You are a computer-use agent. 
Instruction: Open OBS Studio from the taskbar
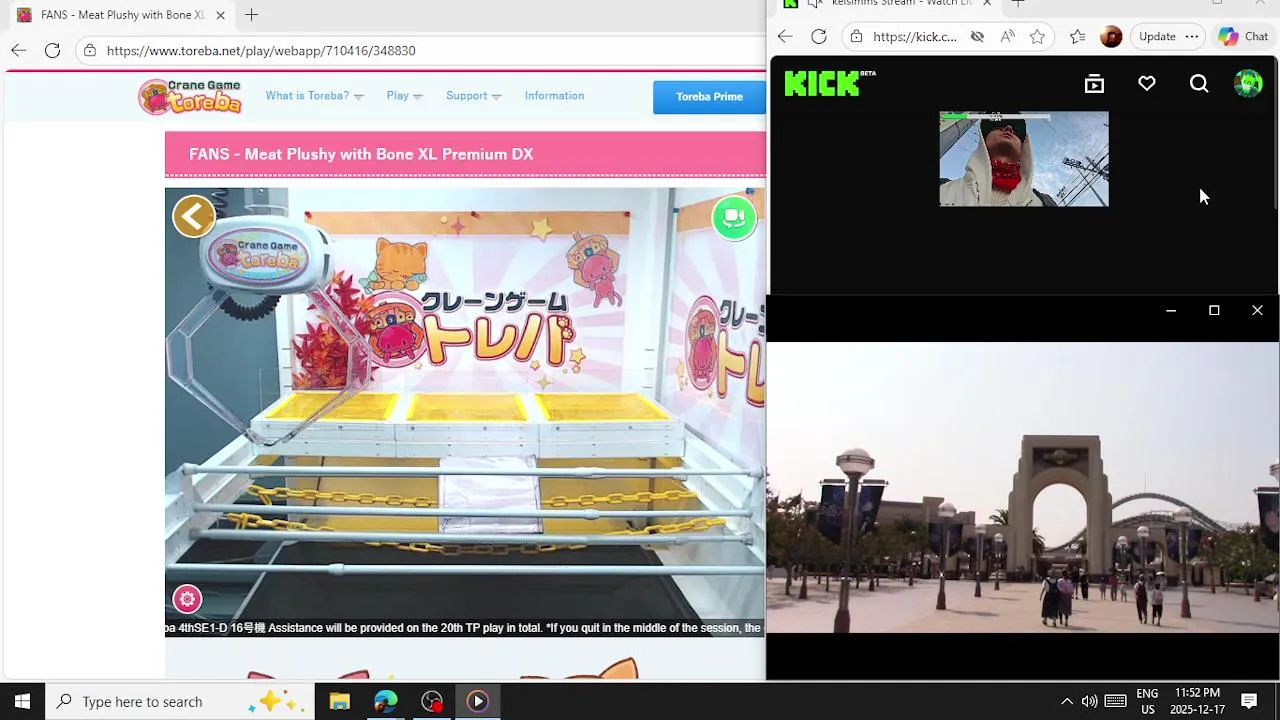(432, 701)
